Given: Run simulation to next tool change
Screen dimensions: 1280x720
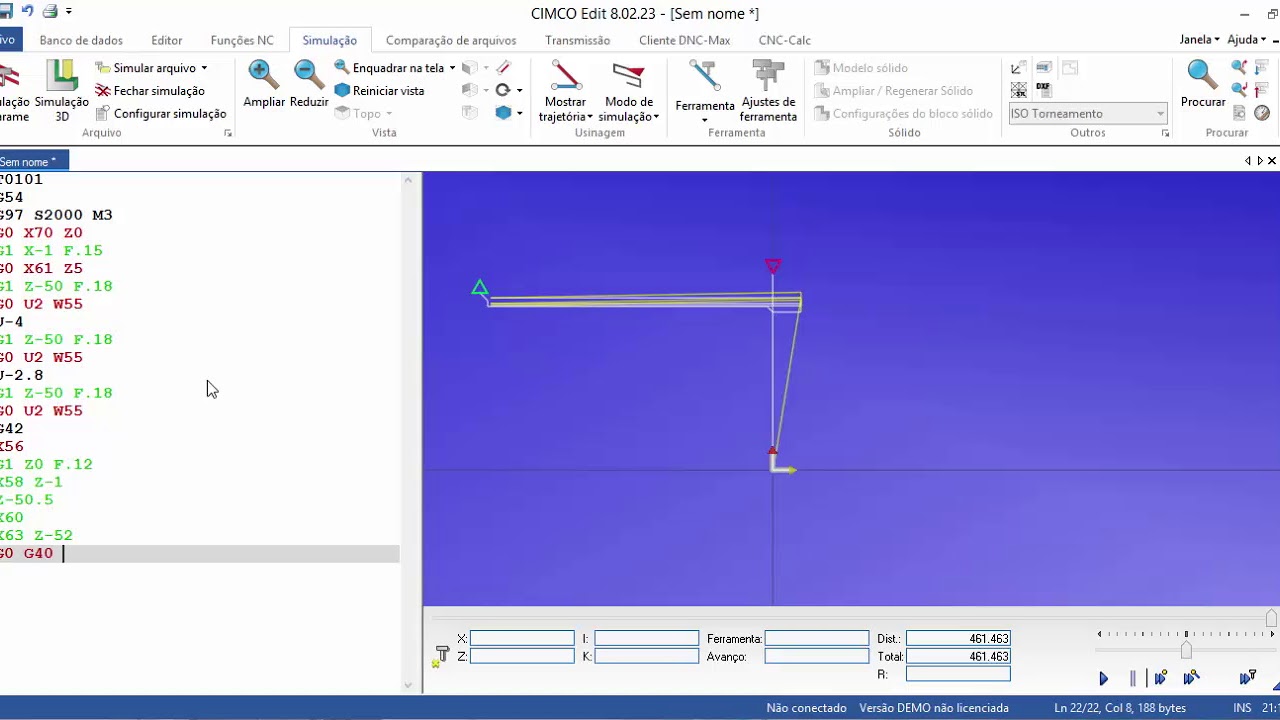Looking at the screenshot, I should [x=1248, y=678].
